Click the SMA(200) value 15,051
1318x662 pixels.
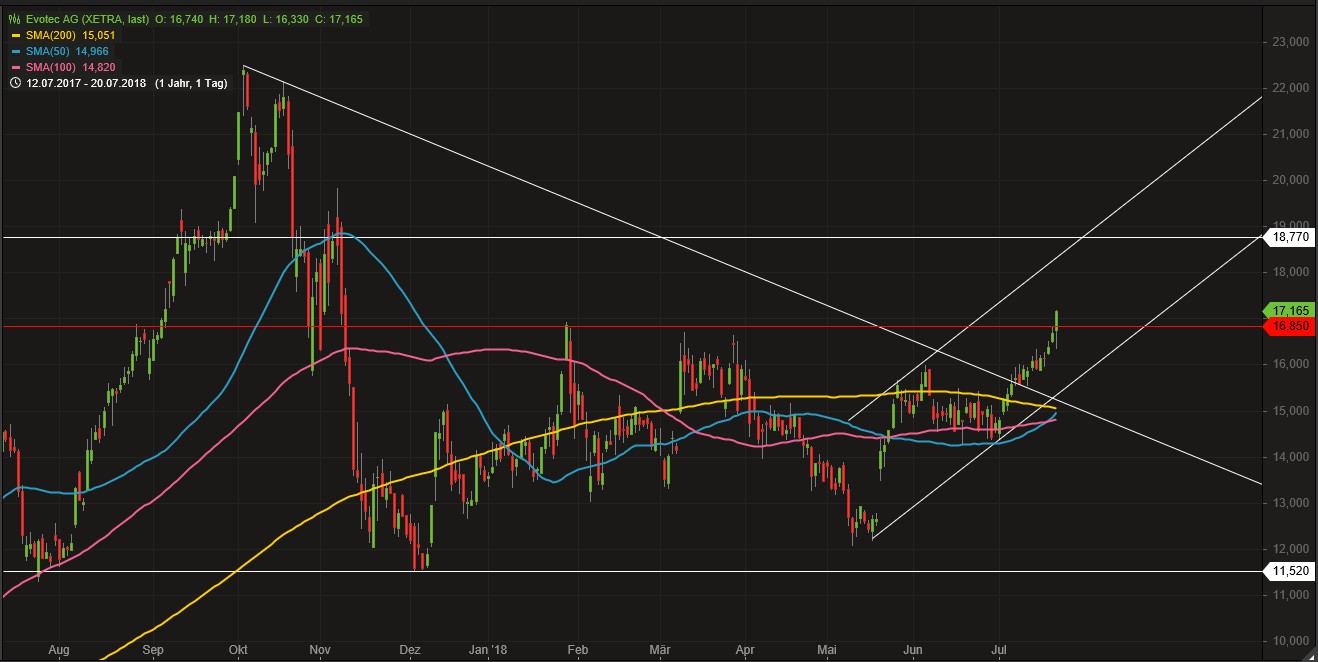[x=99, y=34]
